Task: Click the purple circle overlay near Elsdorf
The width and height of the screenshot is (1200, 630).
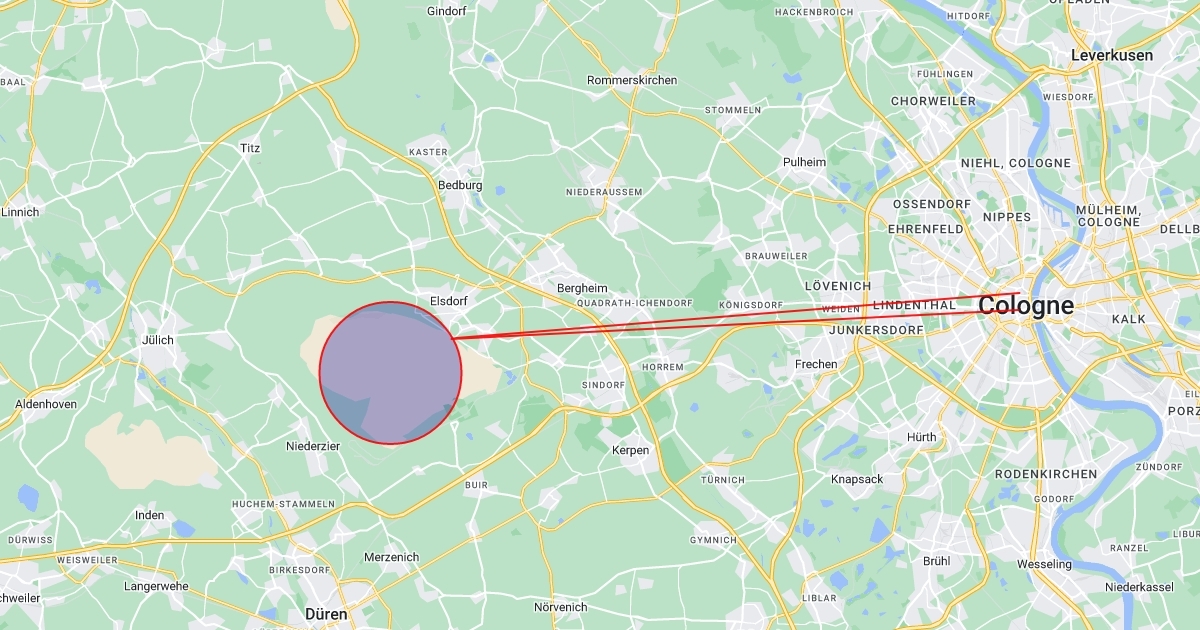Action: (390, 372)
